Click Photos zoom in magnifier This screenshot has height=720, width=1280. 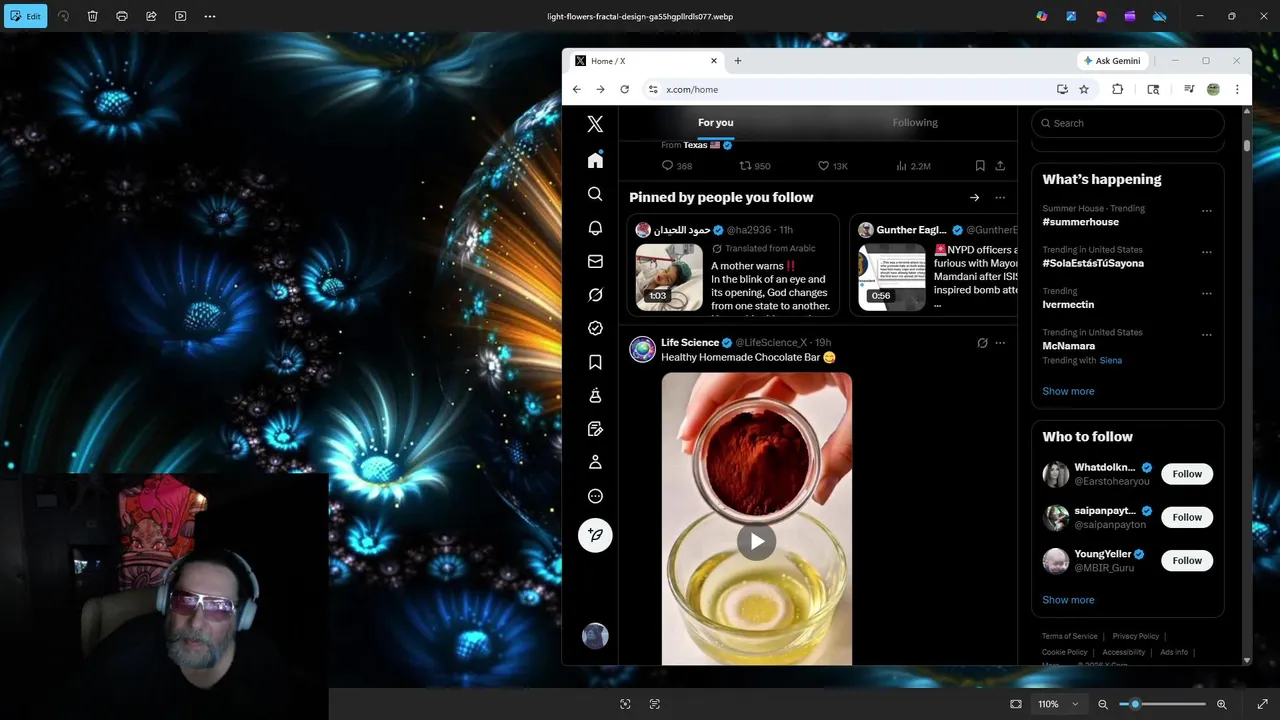pos(1222,704)
